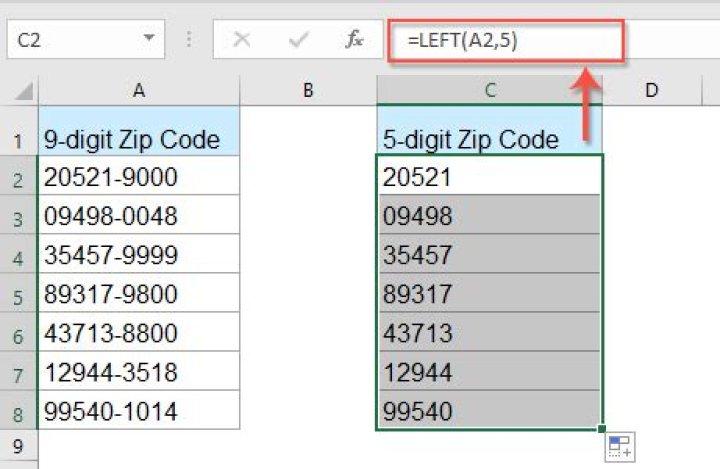Viewport: 720px width, 469px height.
Task: Select row 9 header
Action: point(18,443)
